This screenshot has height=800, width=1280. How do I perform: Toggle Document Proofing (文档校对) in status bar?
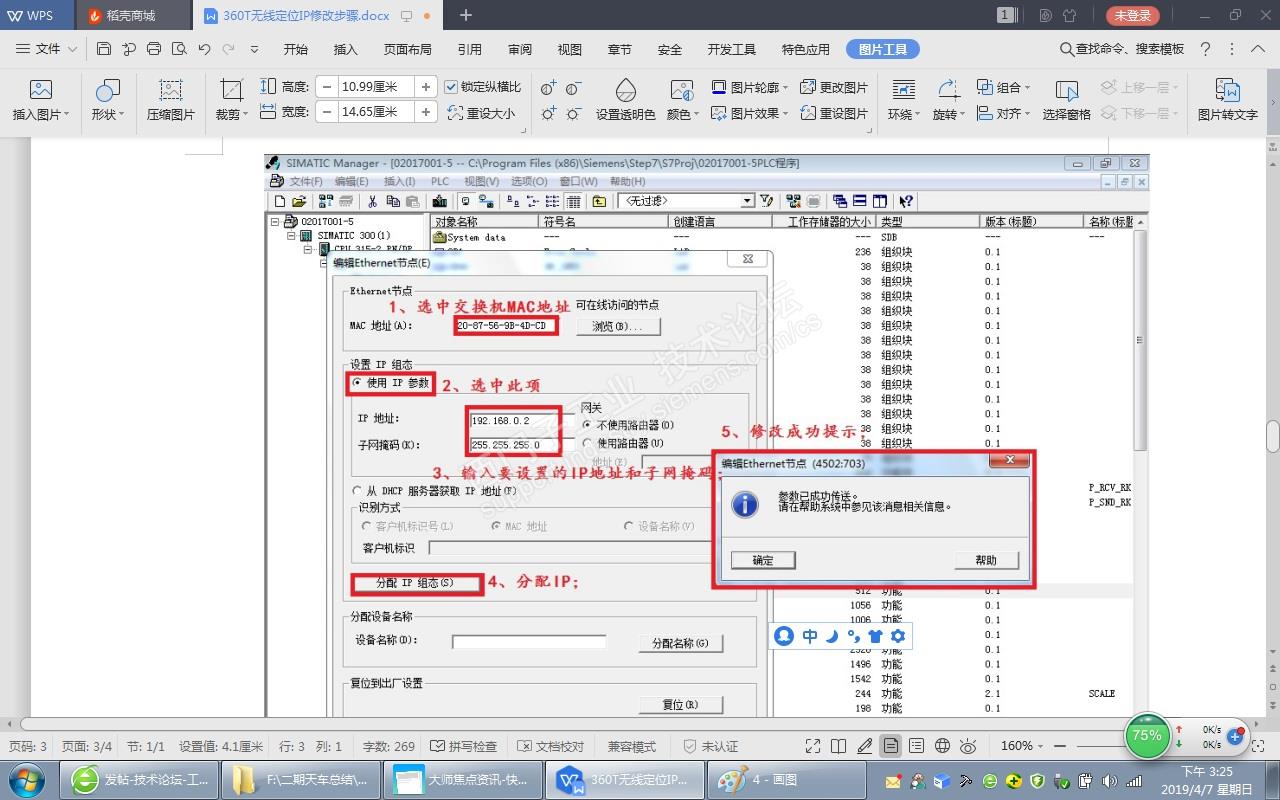tap(550, 746)
